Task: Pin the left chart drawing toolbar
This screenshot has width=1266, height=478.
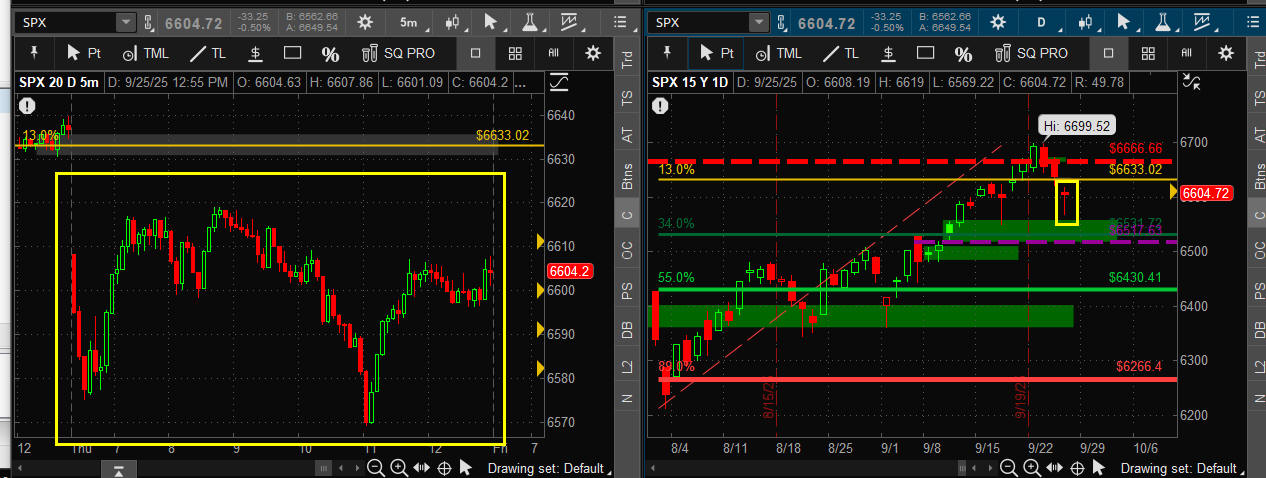Action: coord(35,53)
